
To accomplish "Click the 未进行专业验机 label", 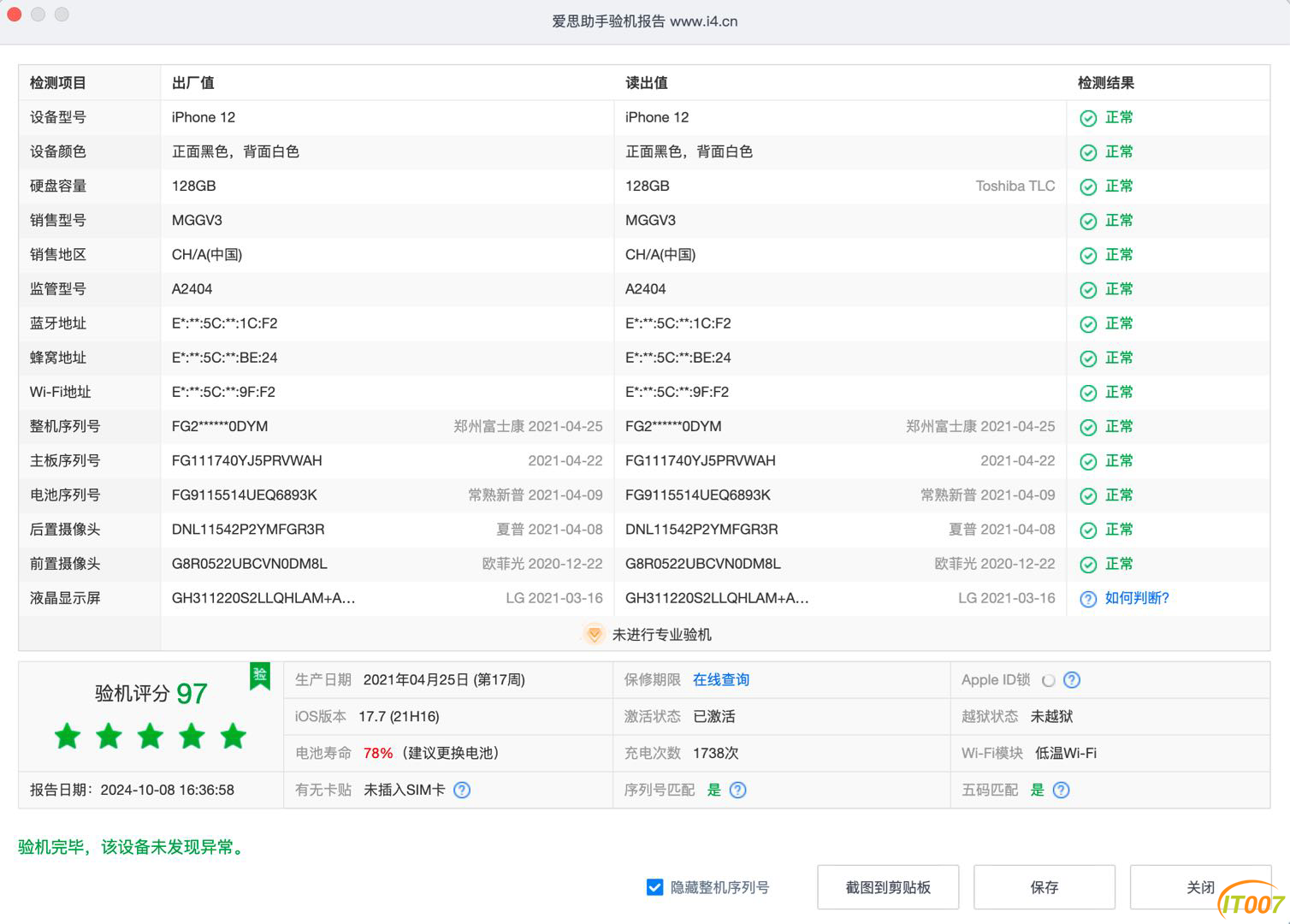I will click(661, 634).
